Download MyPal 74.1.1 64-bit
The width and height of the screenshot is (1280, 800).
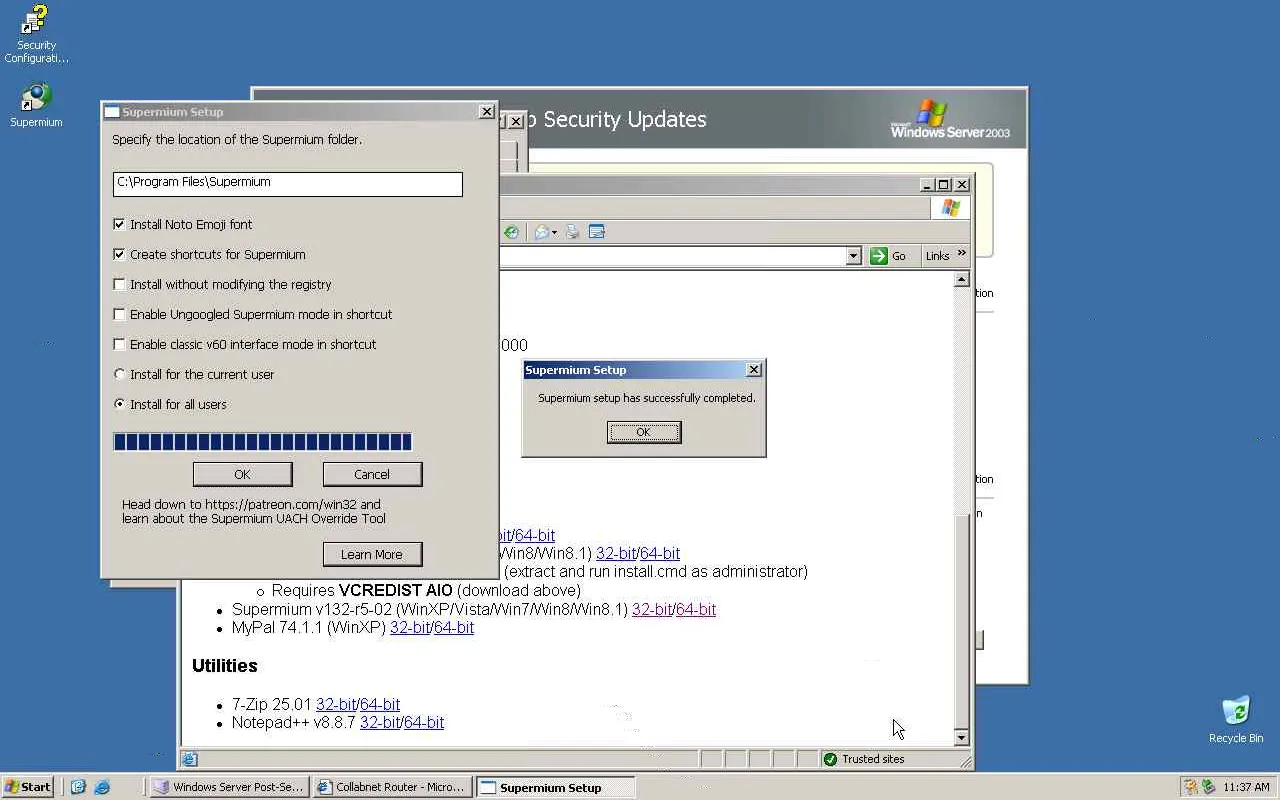click(454, 627)
